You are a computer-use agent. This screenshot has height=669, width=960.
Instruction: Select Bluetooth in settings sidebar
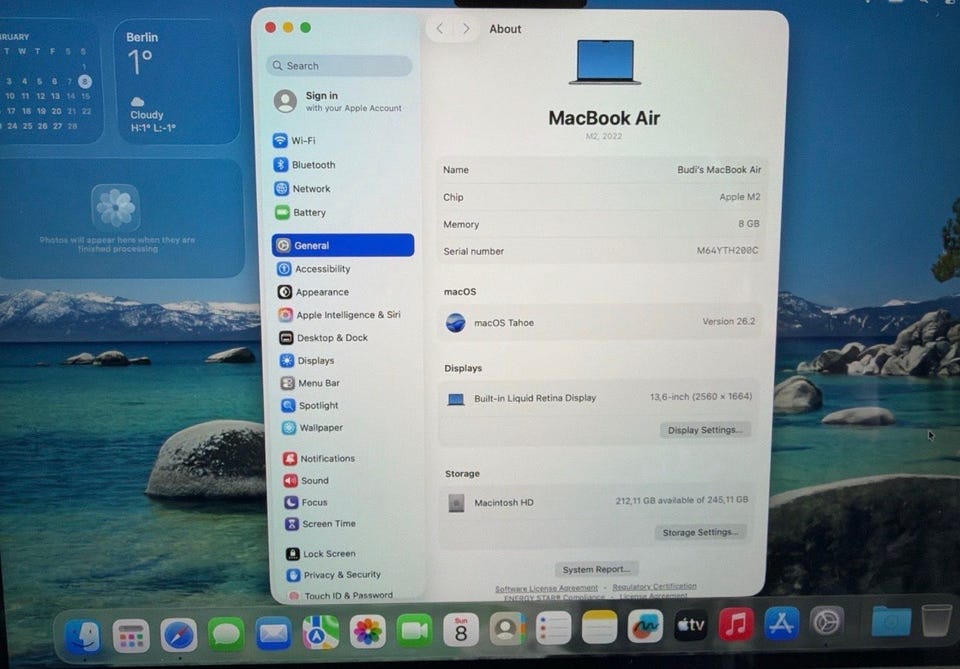pyautogui.click(x=342, y=165)
